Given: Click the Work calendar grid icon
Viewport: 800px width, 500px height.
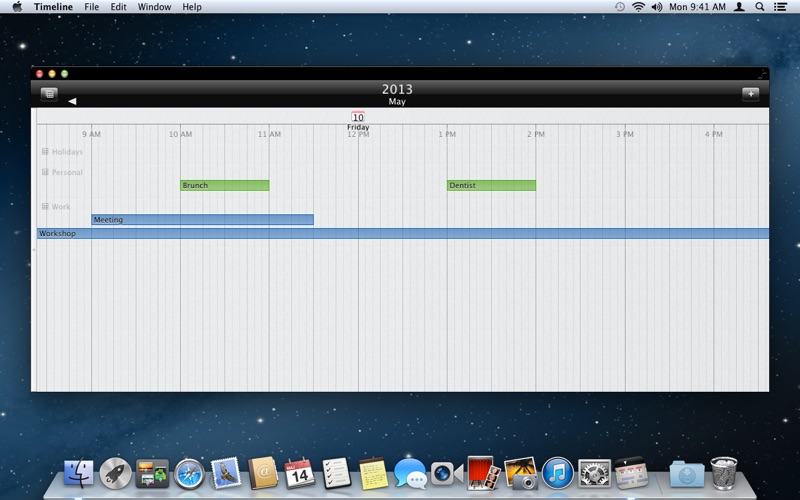Looking at the screenshot, I should (45, 206).
